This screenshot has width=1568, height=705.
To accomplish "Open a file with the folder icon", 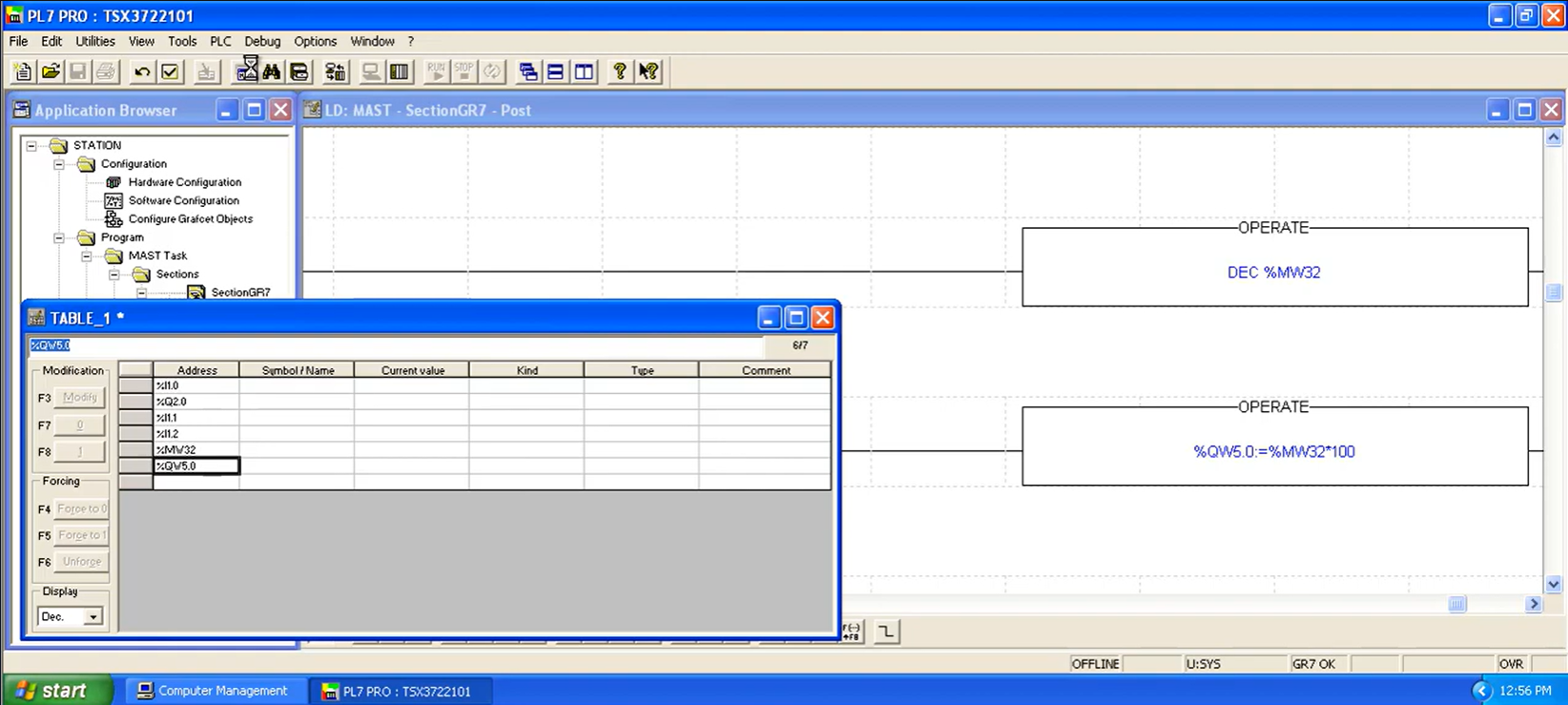I will (51, 72).
